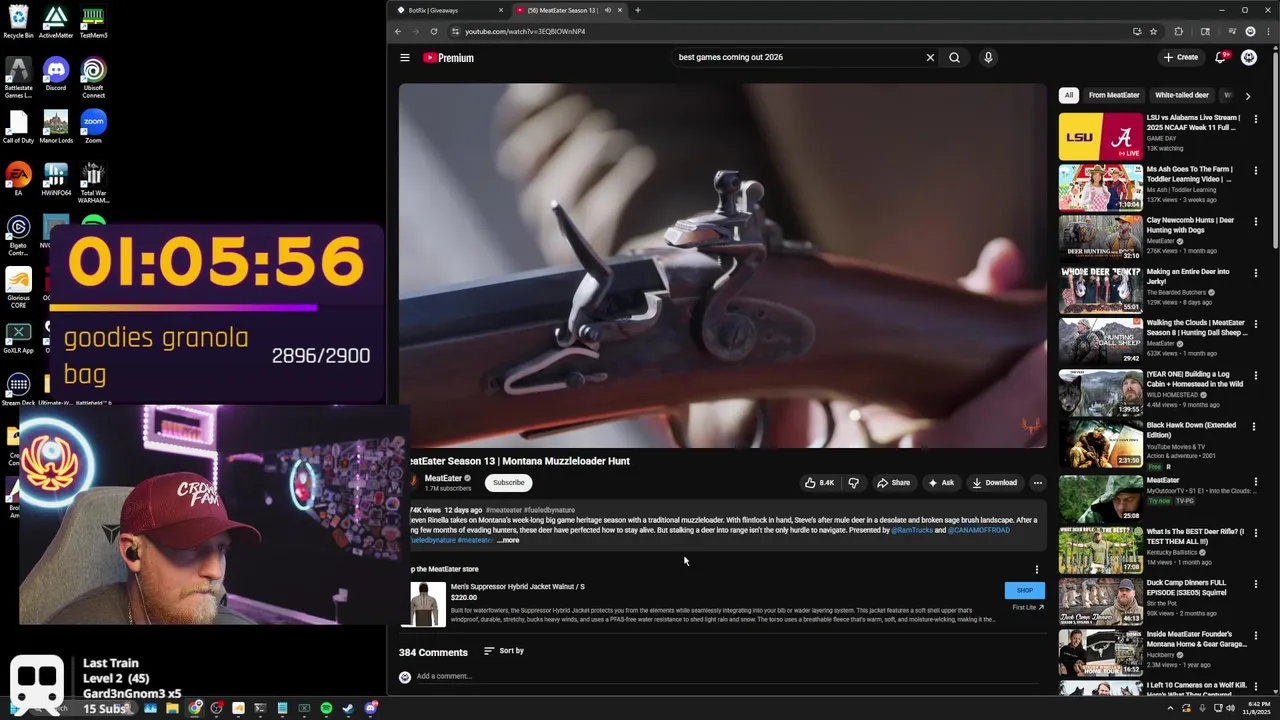This screenshot has width=1280, height=720.
Task: Open options for Black Hawk Down video
Action: (1256, 428)
